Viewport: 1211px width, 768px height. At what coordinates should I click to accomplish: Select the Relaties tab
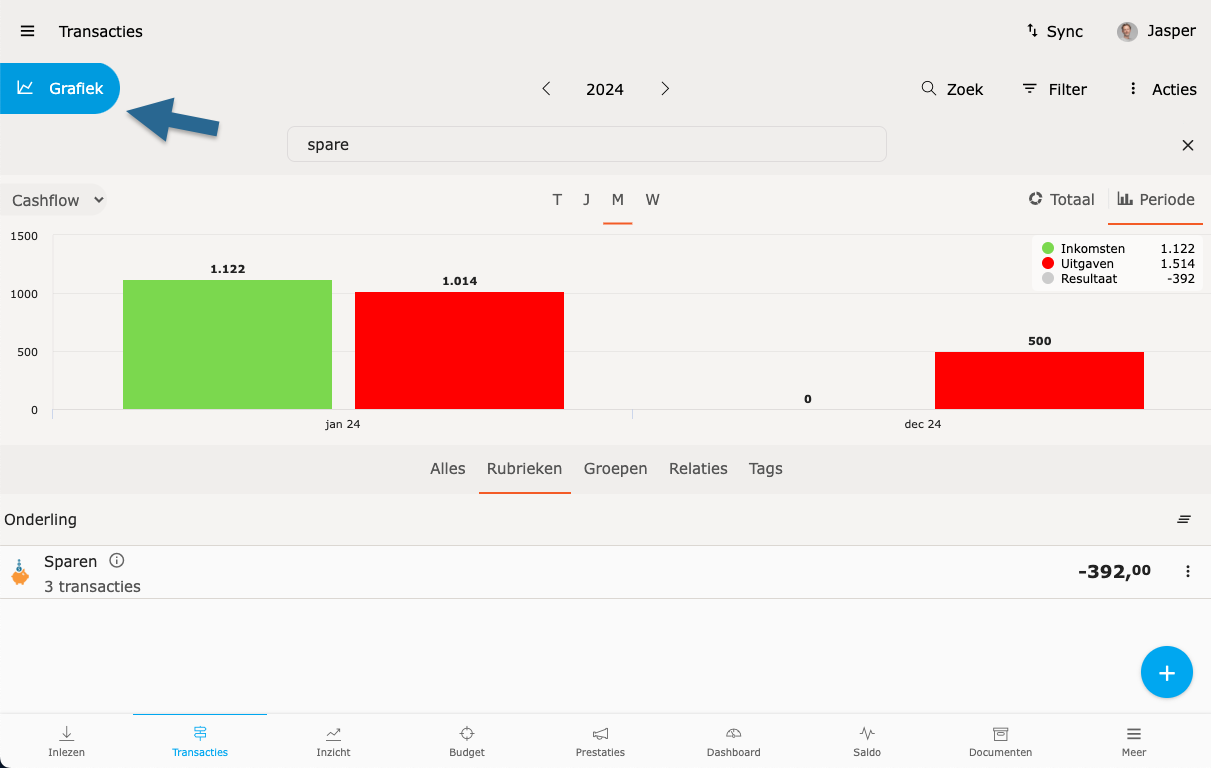point(698,468)
